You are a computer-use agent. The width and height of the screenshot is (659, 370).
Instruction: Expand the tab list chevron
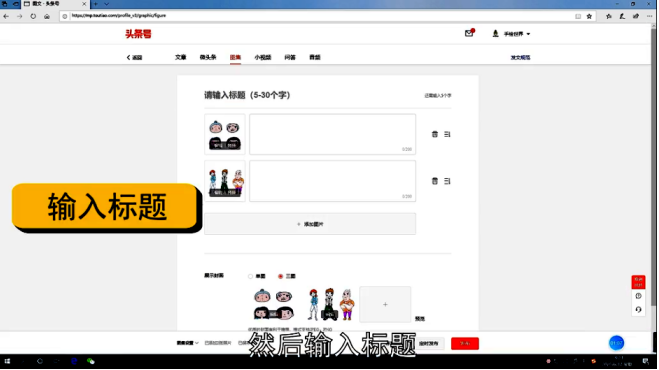[106, 4]
